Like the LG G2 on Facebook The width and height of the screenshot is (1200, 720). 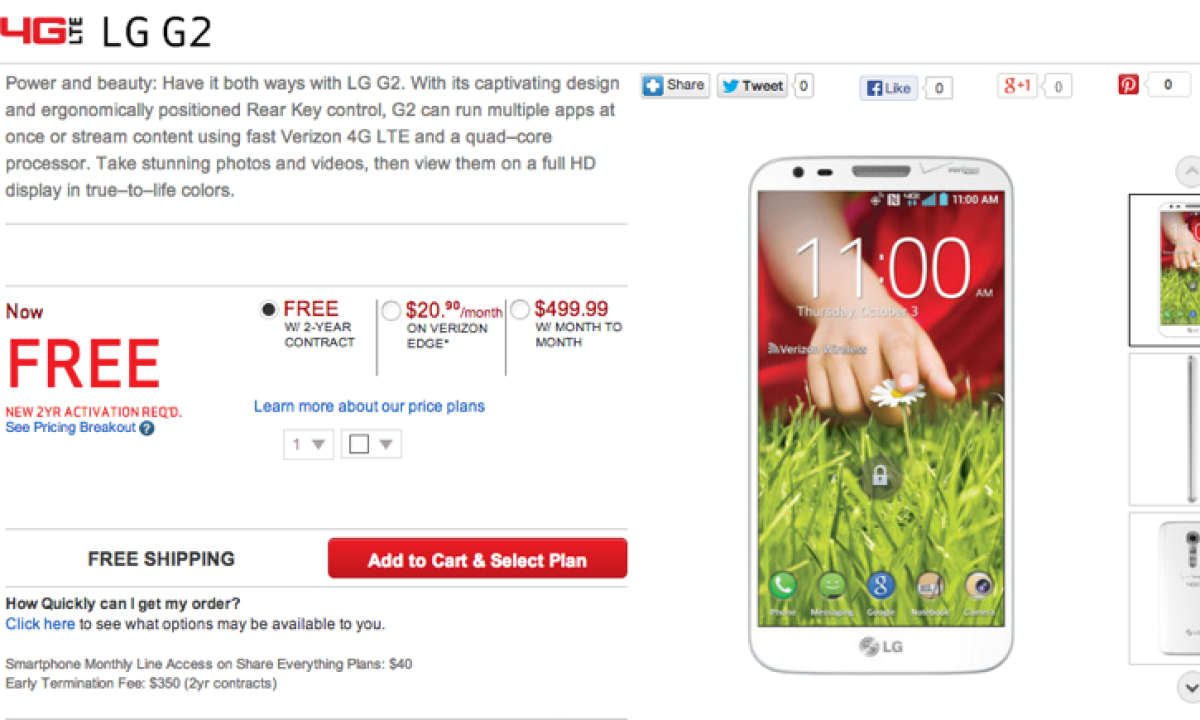889,88
